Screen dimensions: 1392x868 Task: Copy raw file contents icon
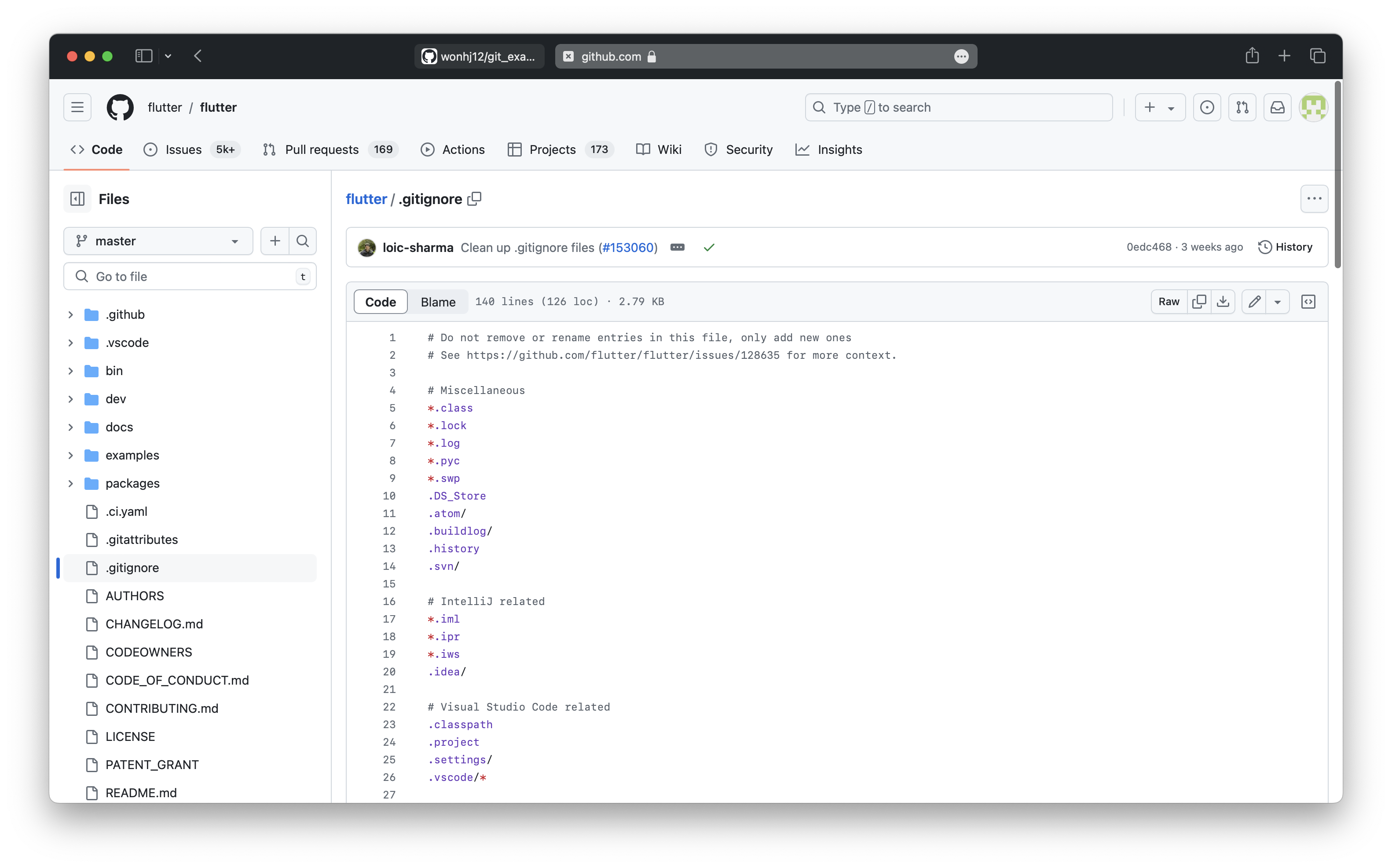click(x=1199, y=301)
